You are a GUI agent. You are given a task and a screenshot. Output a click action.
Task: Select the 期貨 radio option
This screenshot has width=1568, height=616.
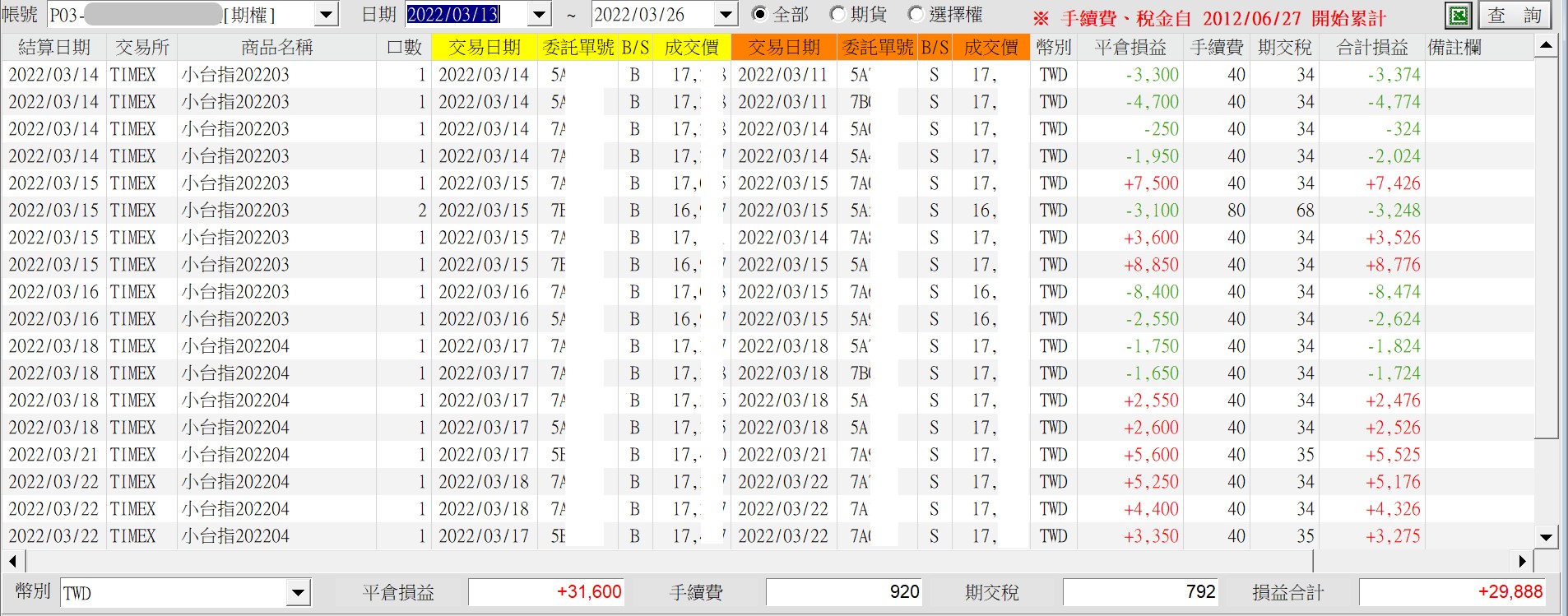859,15
